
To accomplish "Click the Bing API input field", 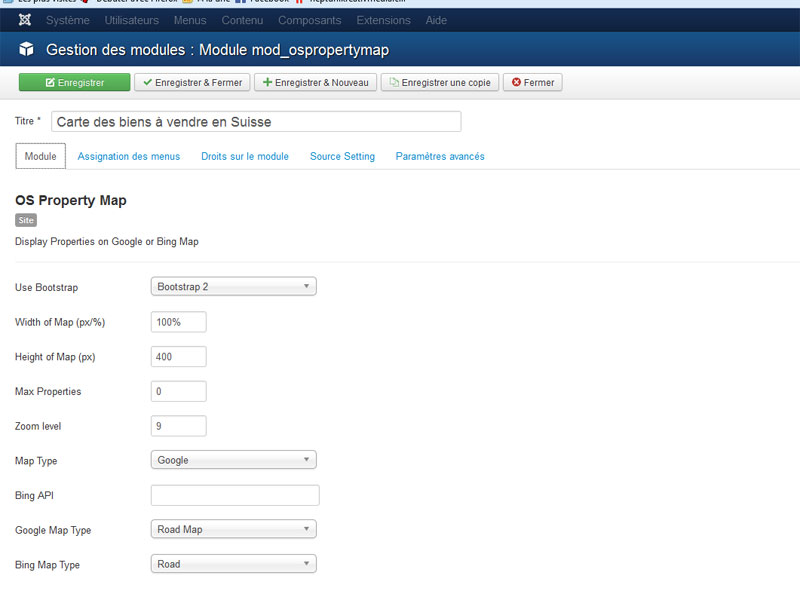I will point(235,495).
